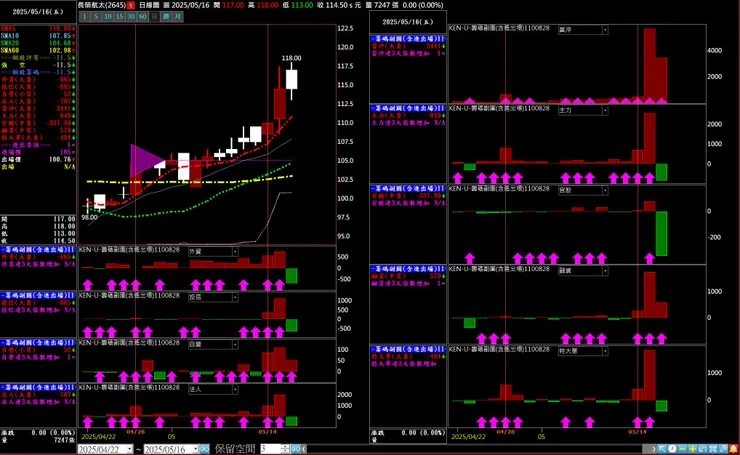Click the plus zoom-in icon
The image size is (740, 455).
click(692, 449)
